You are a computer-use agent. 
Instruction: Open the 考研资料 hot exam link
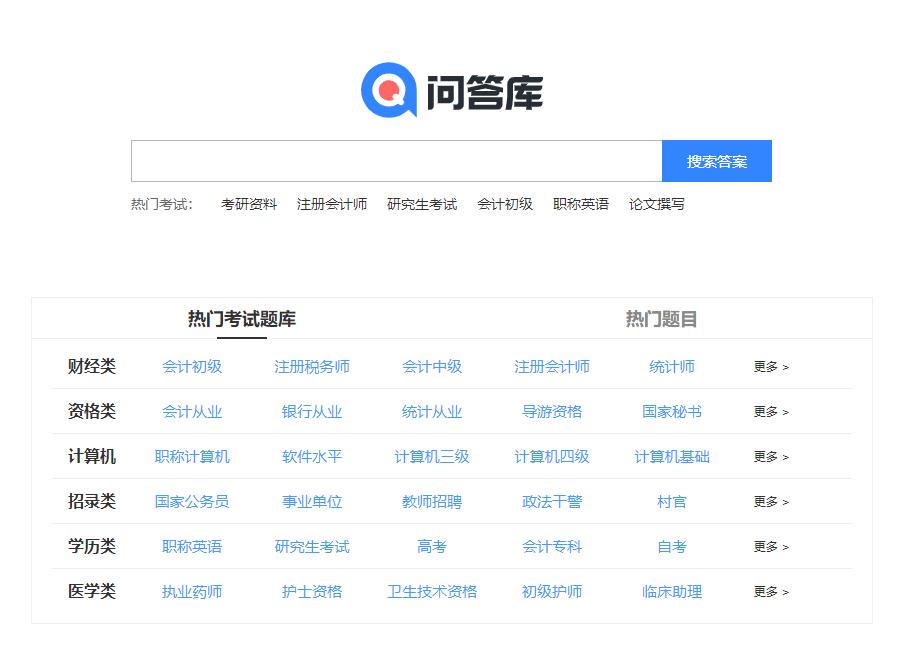pyautogui.click(x=247, y=204)
